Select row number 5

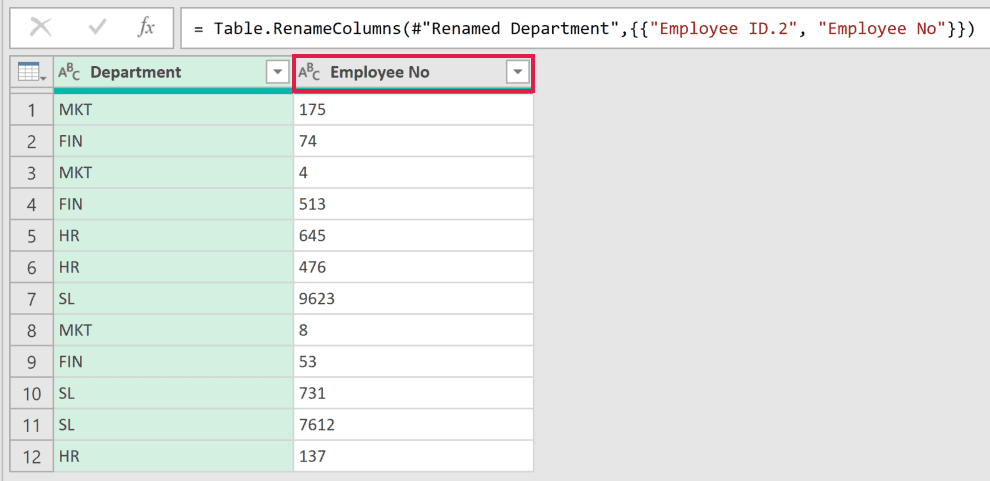pyautogui.click(x=32, y=236)
